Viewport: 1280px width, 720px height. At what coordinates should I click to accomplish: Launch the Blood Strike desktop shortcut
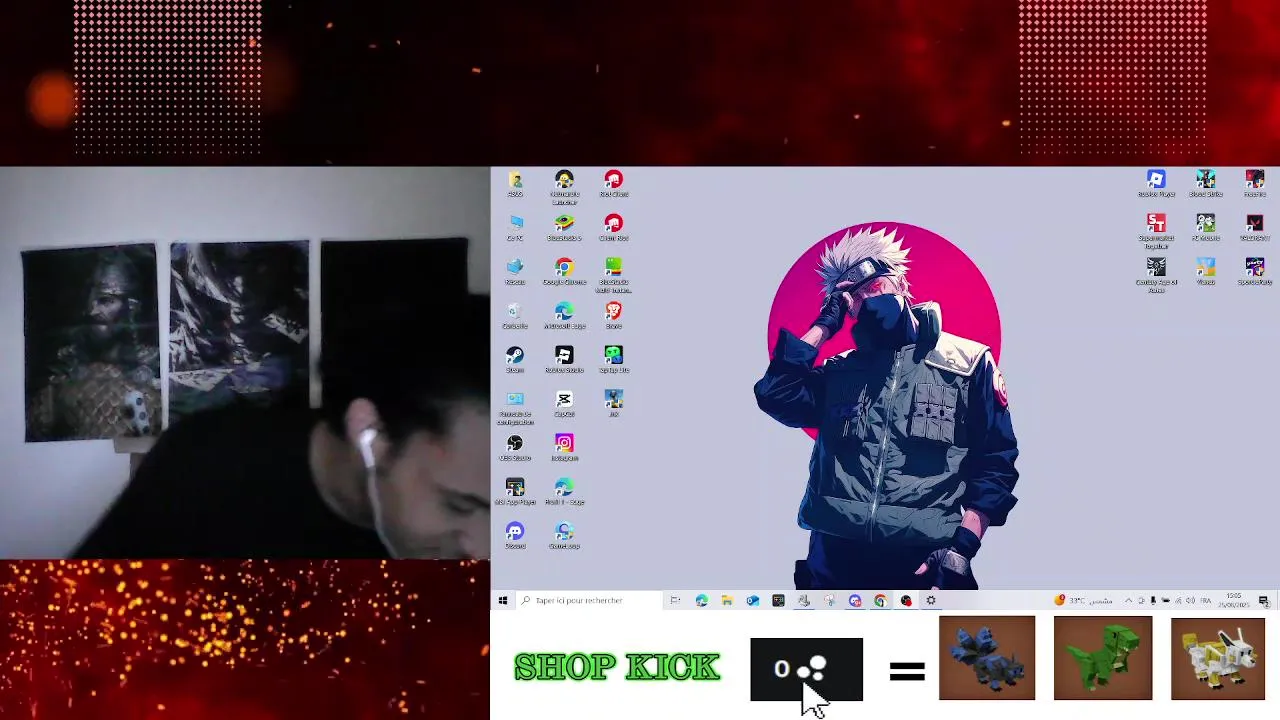[x=1206, y=183]
